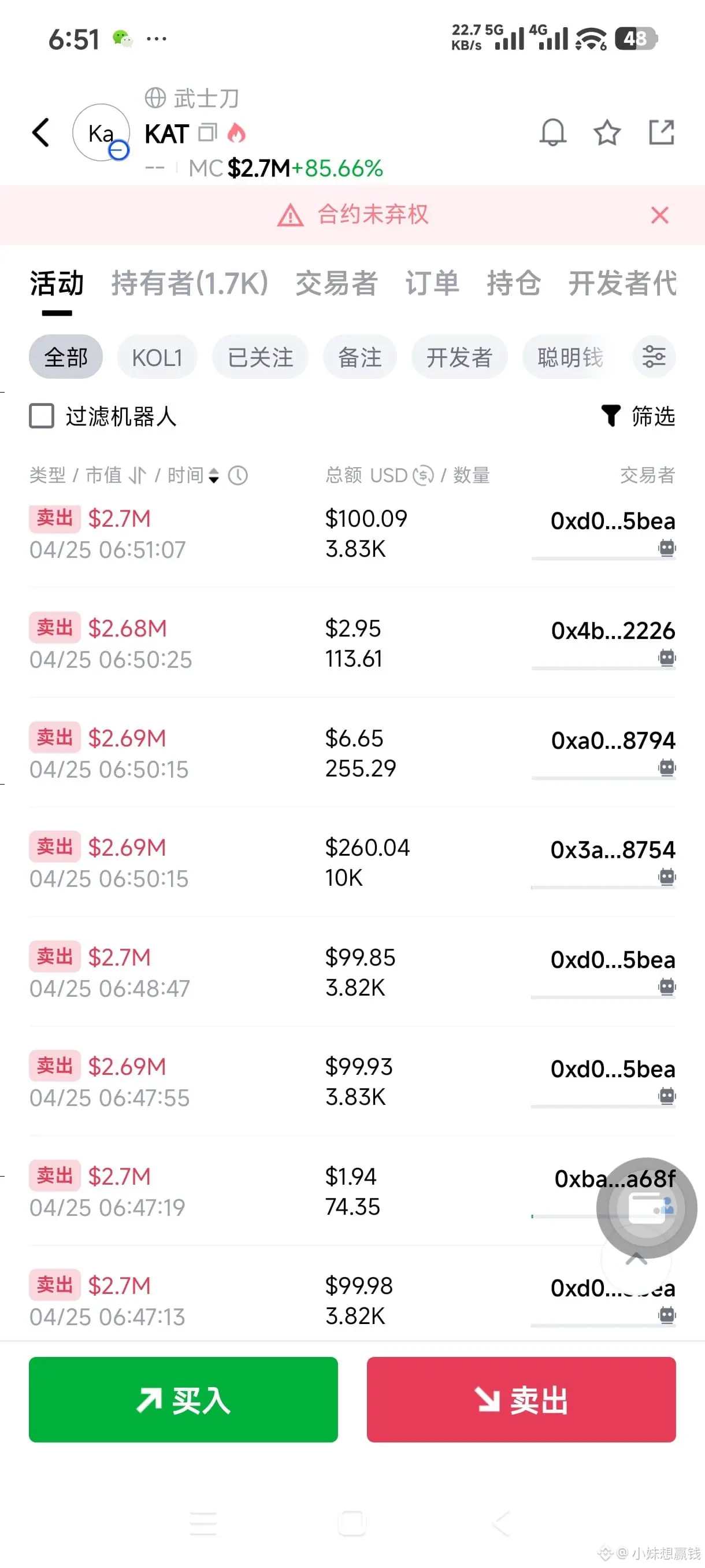The width and height of the screenshot is (705, 1568).
Task: Toggle market cap sort arrows
Action: pos(138,475)
